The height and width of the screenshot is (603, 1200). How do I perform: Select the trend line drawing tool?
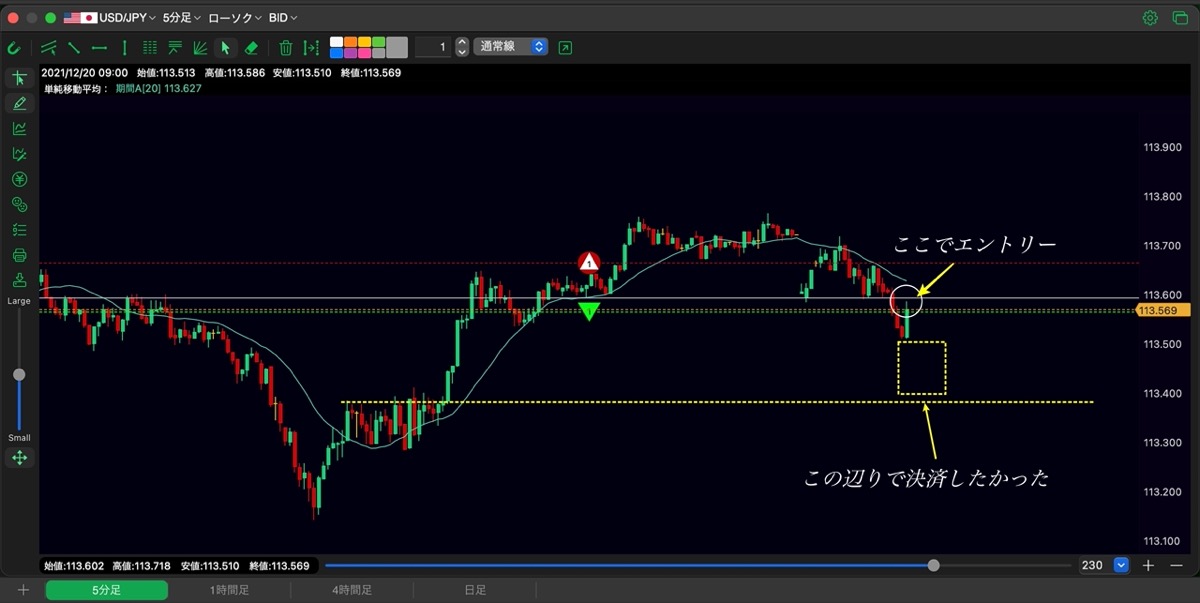click(x=48, y=47)
